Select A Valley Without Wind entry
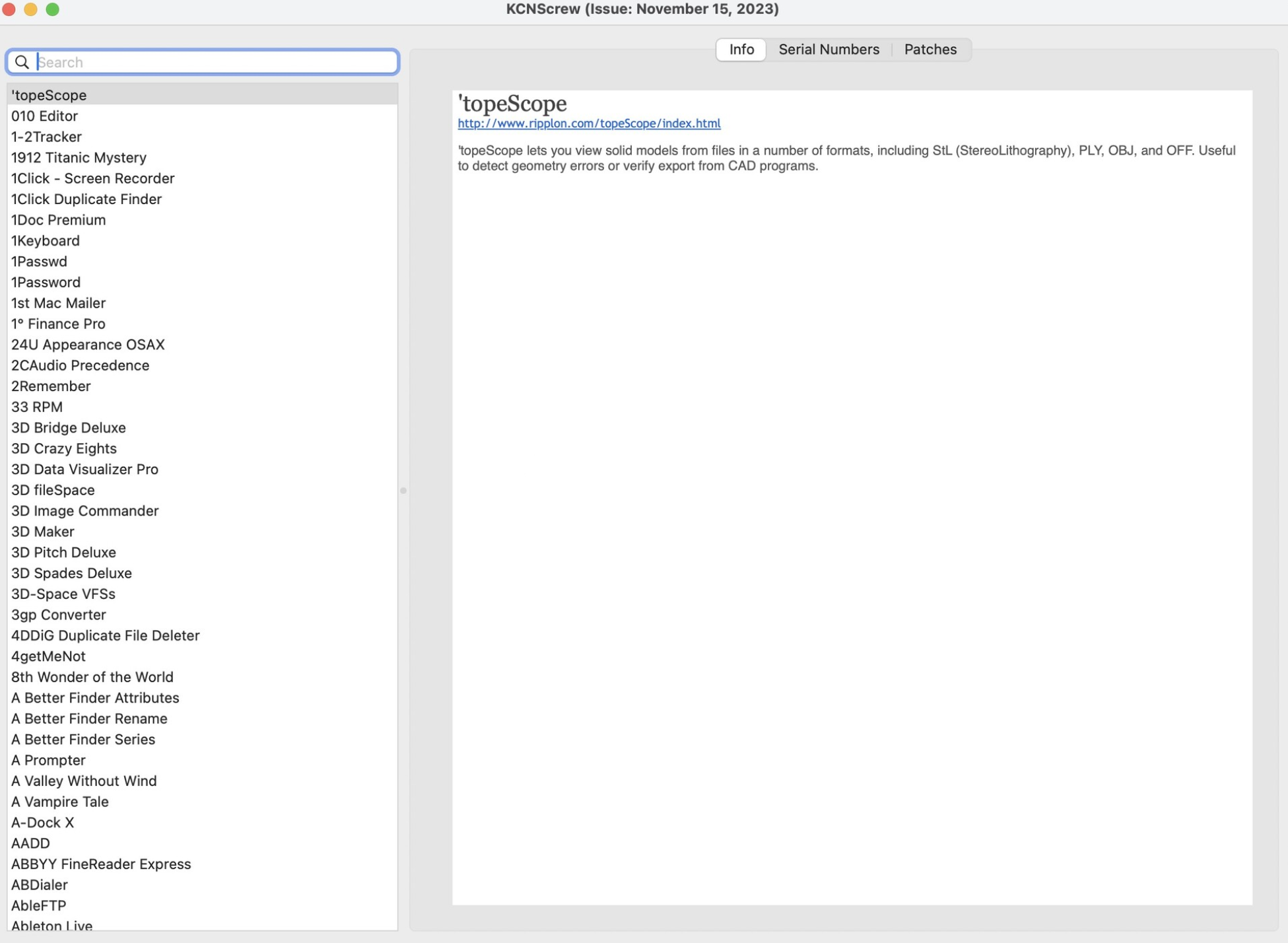This screenshot has height=943, width=1288. coord(84,780)
